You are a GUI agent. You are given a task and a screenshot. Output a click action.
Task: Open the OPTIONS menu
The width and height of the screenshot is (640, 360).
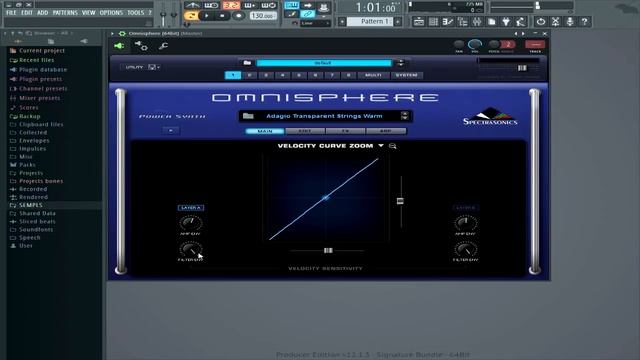click(x=111, y=13)
